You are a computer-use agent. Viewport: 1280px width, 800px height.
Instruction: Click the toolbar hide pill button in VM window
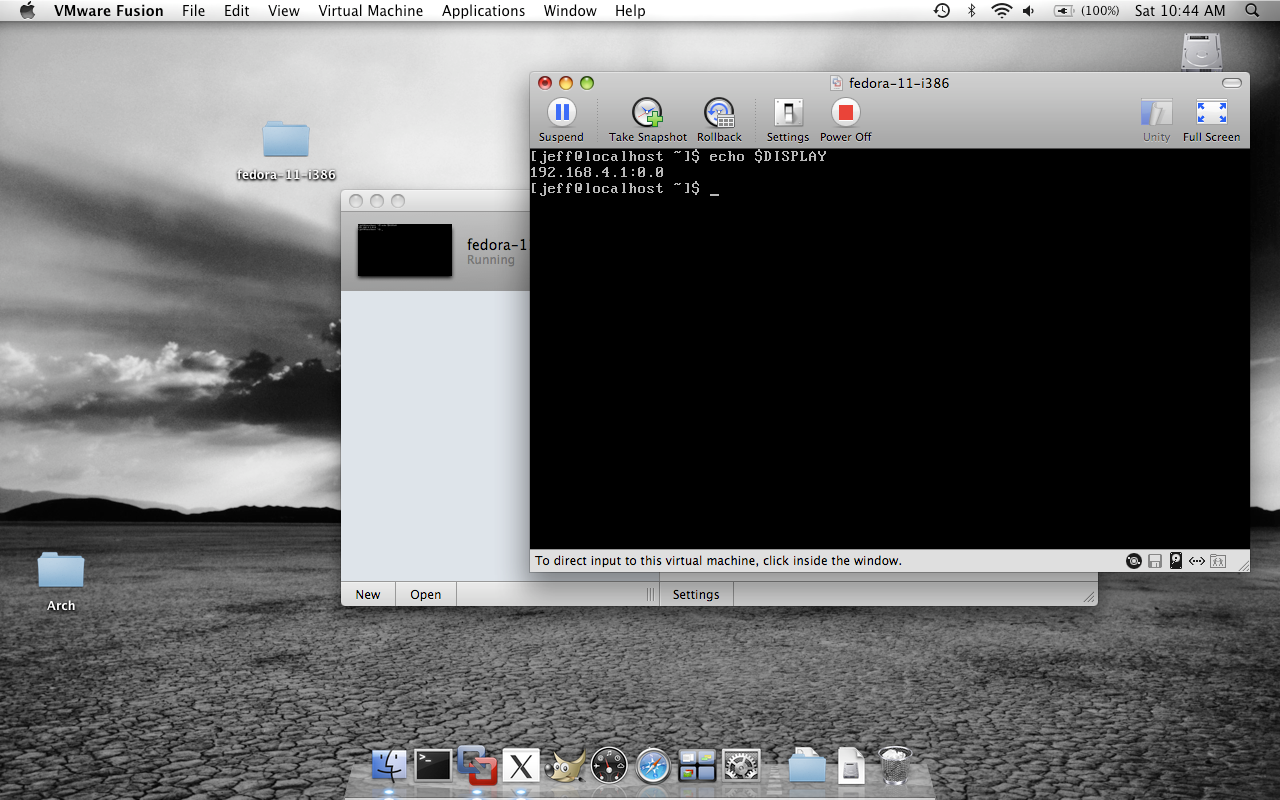pos(1232,83)
